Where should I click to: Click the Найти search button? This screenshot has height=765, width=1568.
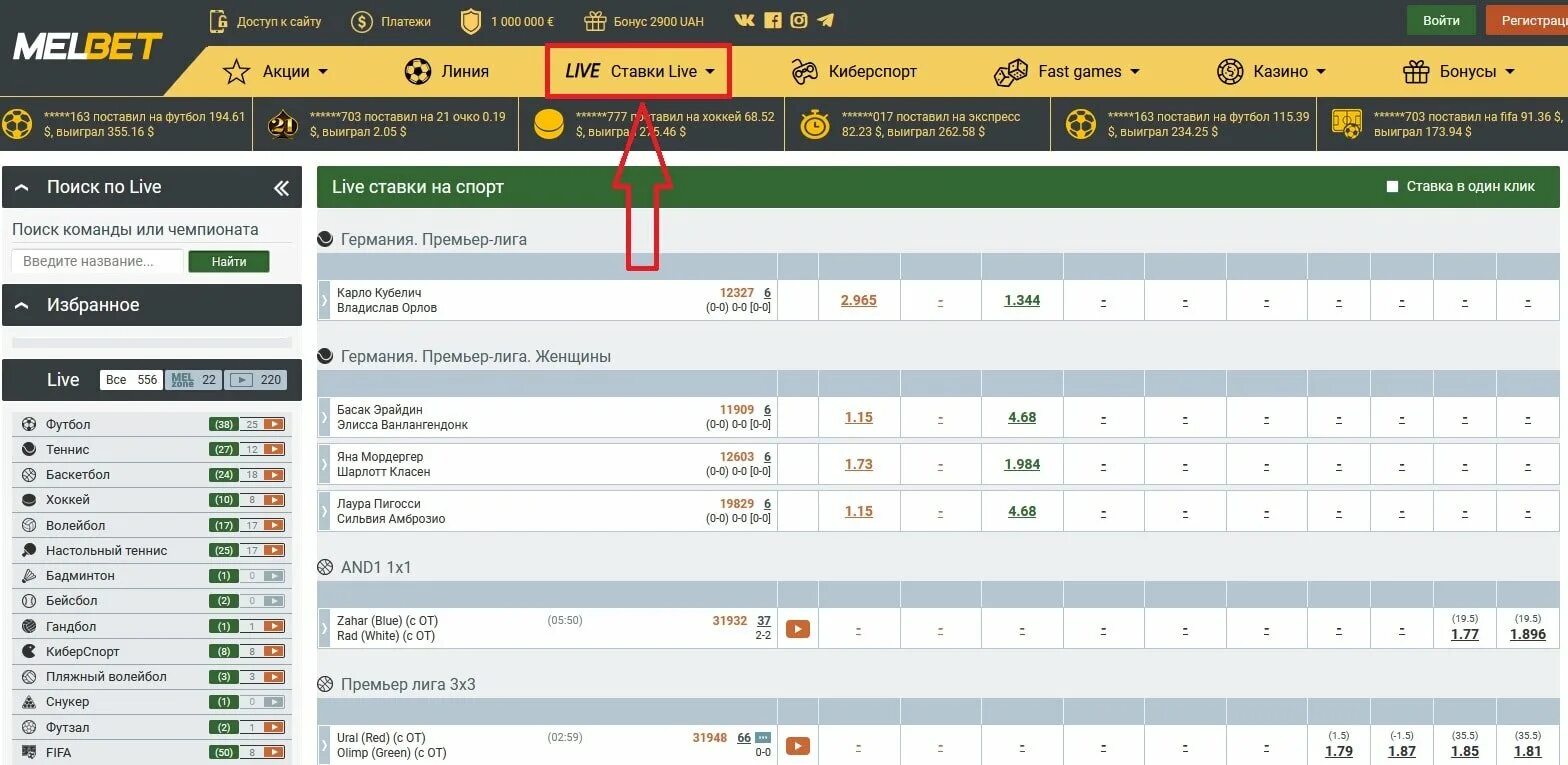(229, 261)
